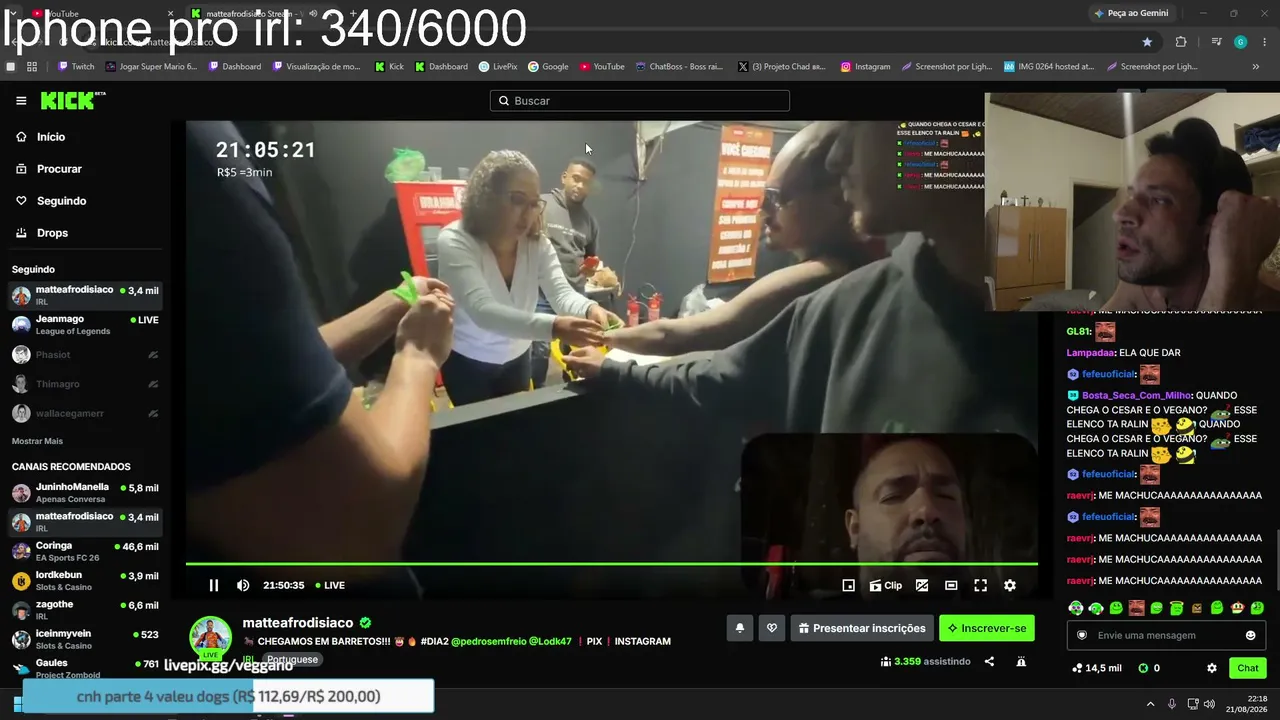Open the PIX link in stream title
The height and width of the screenshot is (720, 1280).
(x=594, y=641)
